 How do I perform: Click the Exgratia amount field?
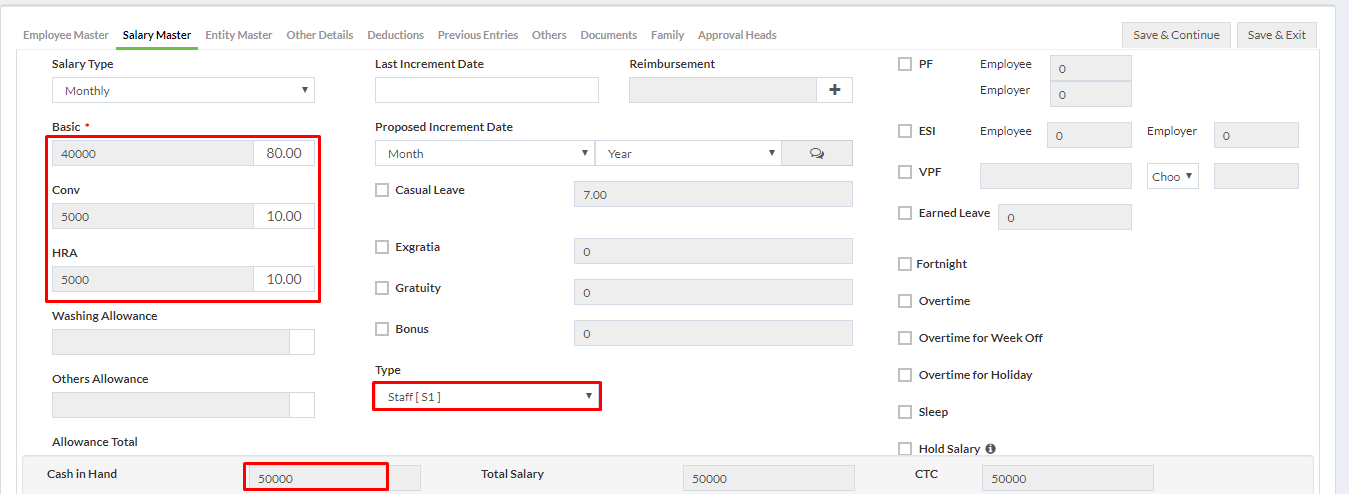pyautogui.click(x=713, y=251)
